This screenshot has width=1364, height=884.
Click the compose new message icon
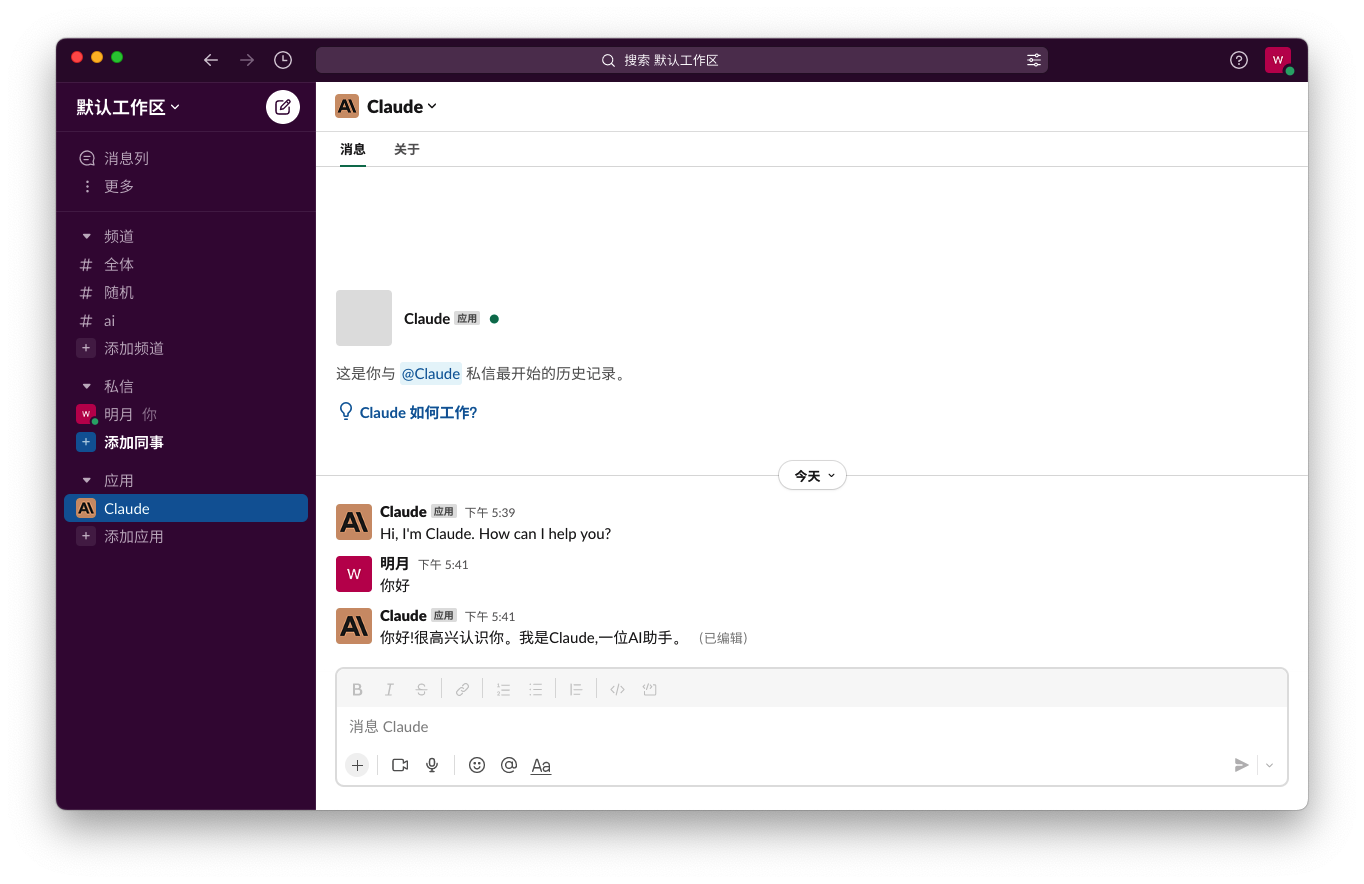(283, 107)
